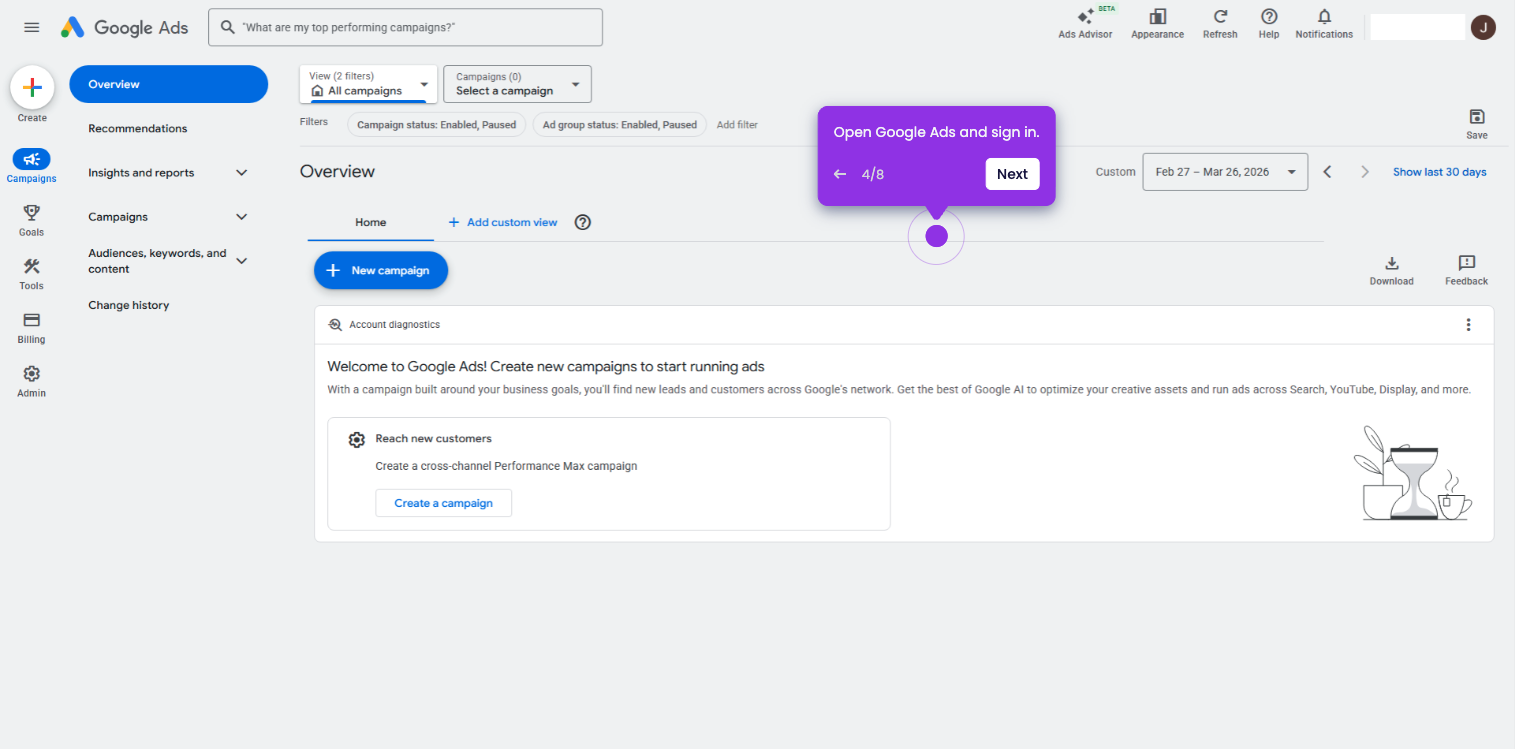Click the multicolor Create plus button

[x=32, y=88]
